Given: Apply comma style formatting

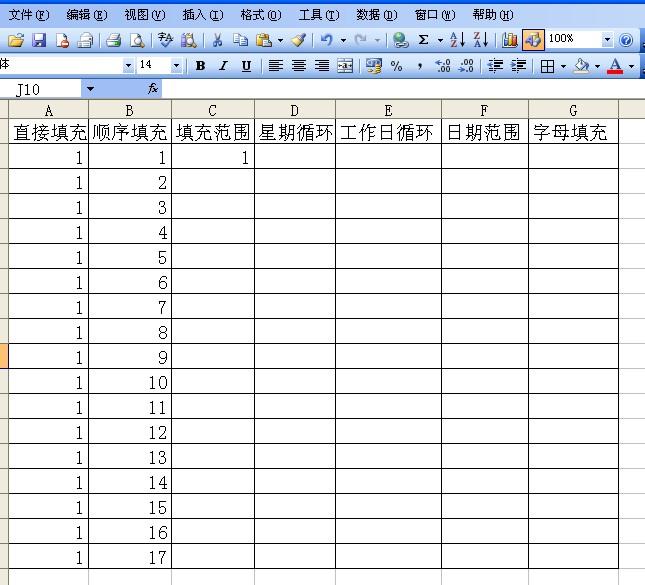Looking at the screenshot, I should pyautogui.click(x=420, y=65).
